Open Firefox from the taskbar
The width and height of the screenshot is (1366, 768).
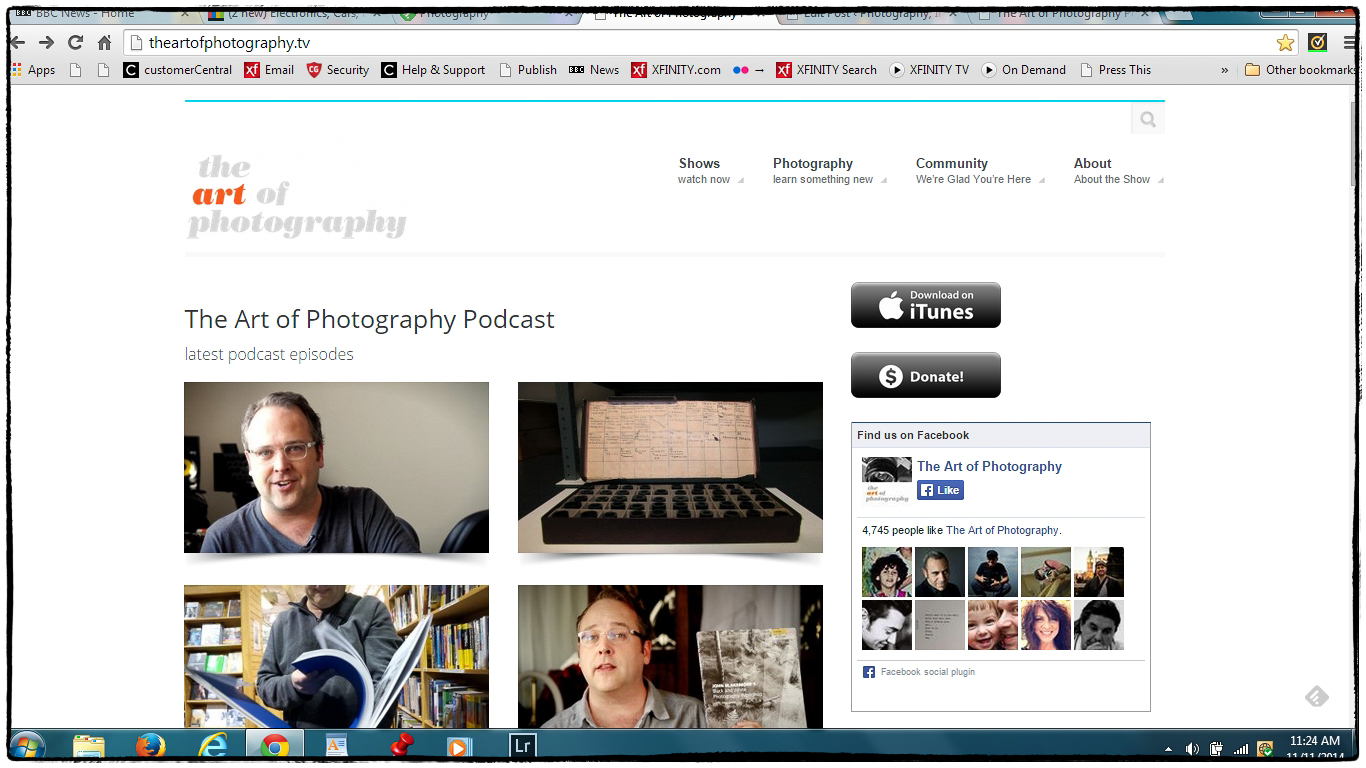(150, 745)
